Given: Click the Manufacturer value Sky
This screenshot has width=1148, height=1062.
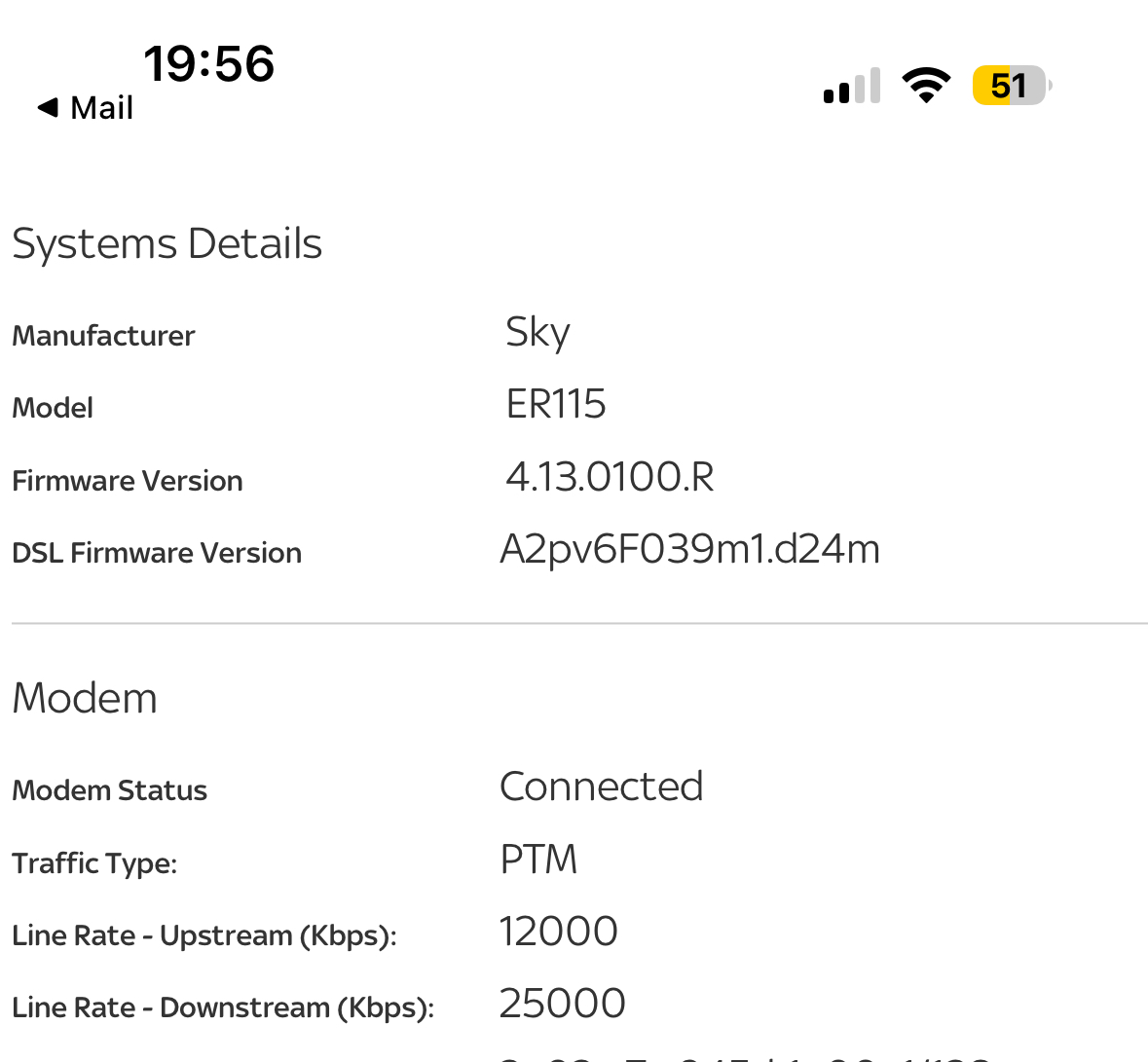Looking at the screenshot, I should click(x=537, y=333).
